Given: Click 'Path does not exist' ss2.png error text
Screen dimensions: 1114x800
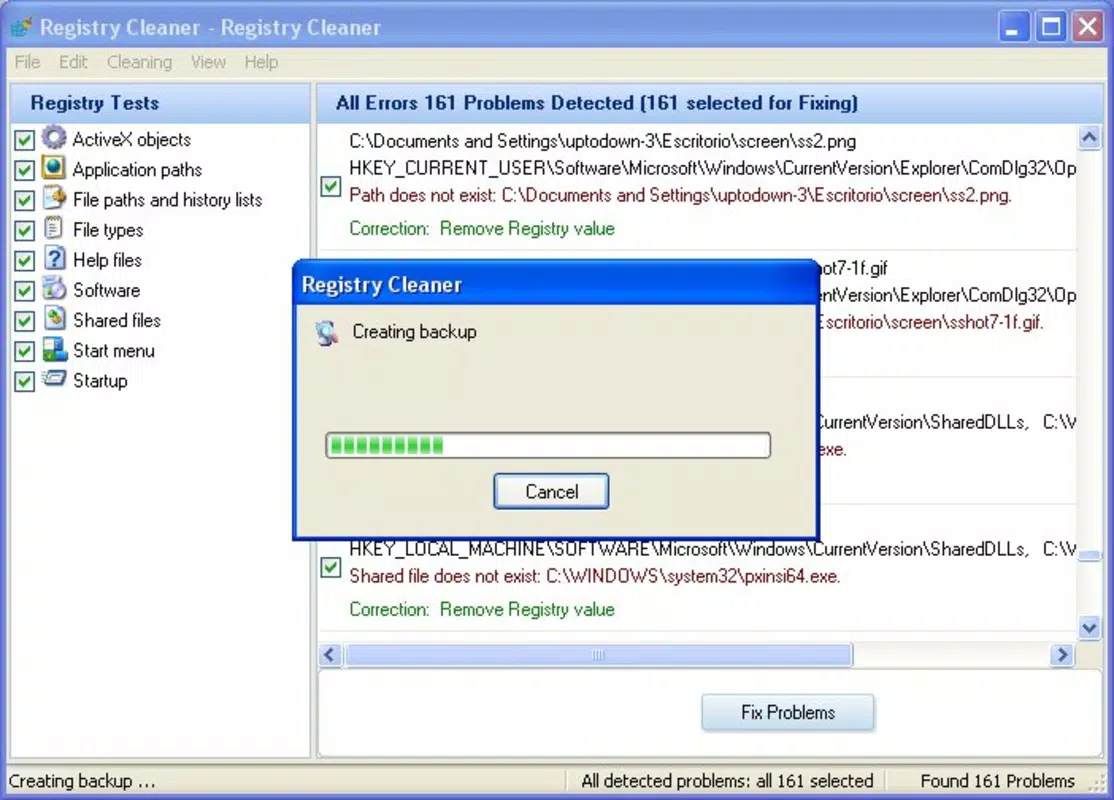Looking at the screenshot, I should click(x=681, y=195).
